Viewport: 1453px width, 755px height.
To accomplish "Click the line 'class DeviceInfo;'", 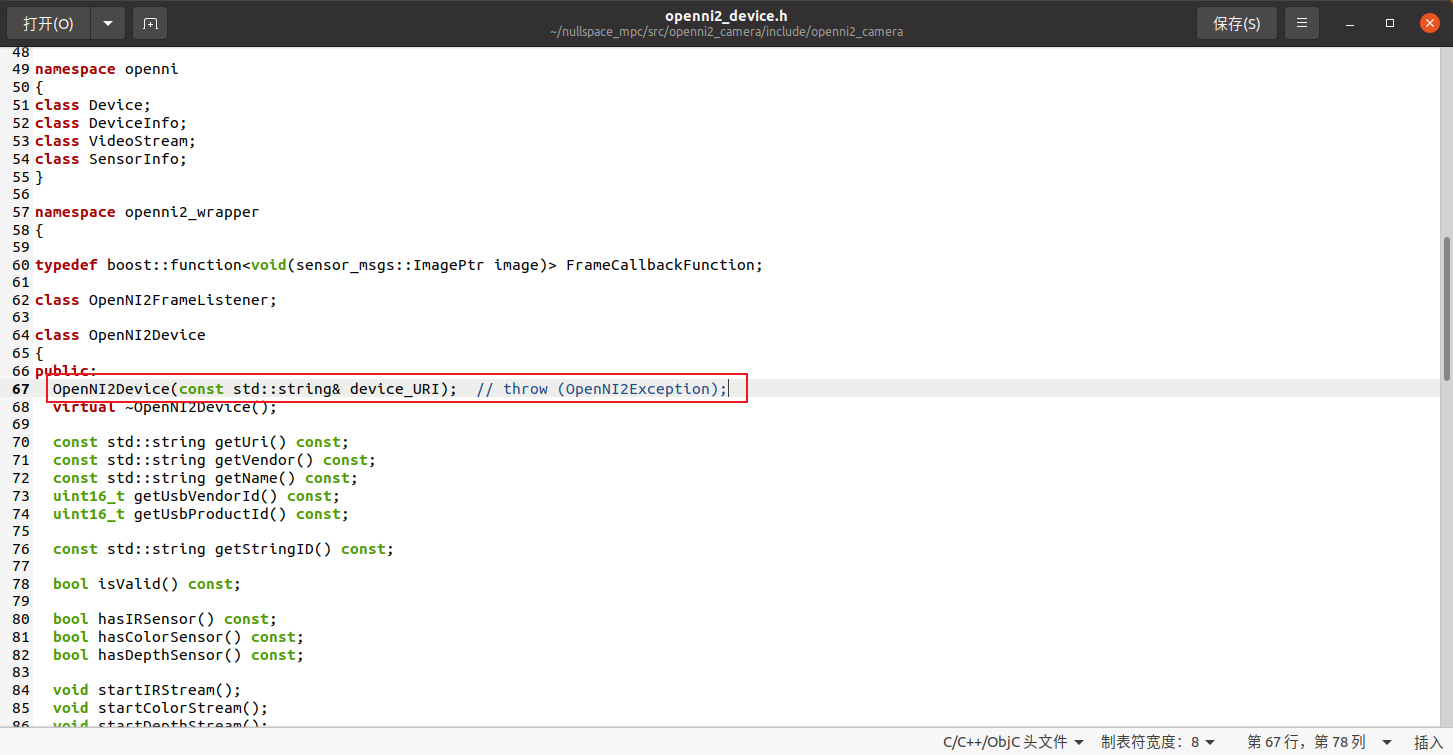I will pos(111,123).
